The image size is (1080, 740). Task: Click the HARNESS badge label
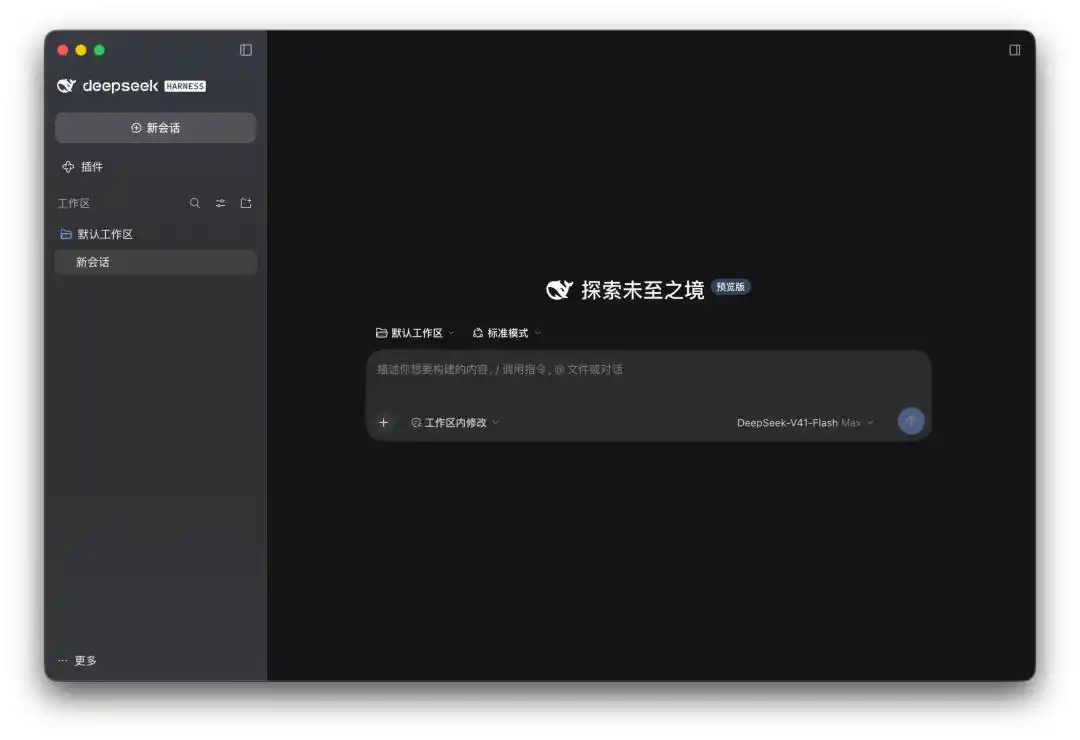(185, 86)
